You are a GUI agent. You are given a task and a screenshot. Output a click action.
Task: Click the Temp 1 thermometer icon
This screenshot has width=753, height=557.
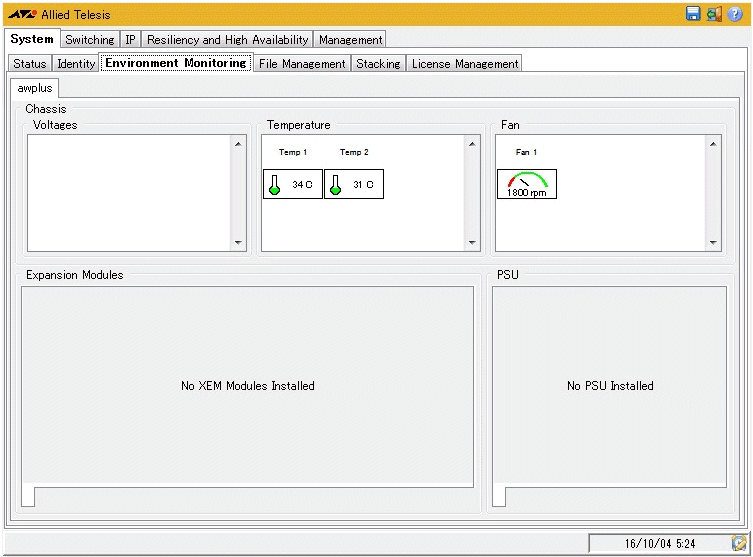(274, 184)
